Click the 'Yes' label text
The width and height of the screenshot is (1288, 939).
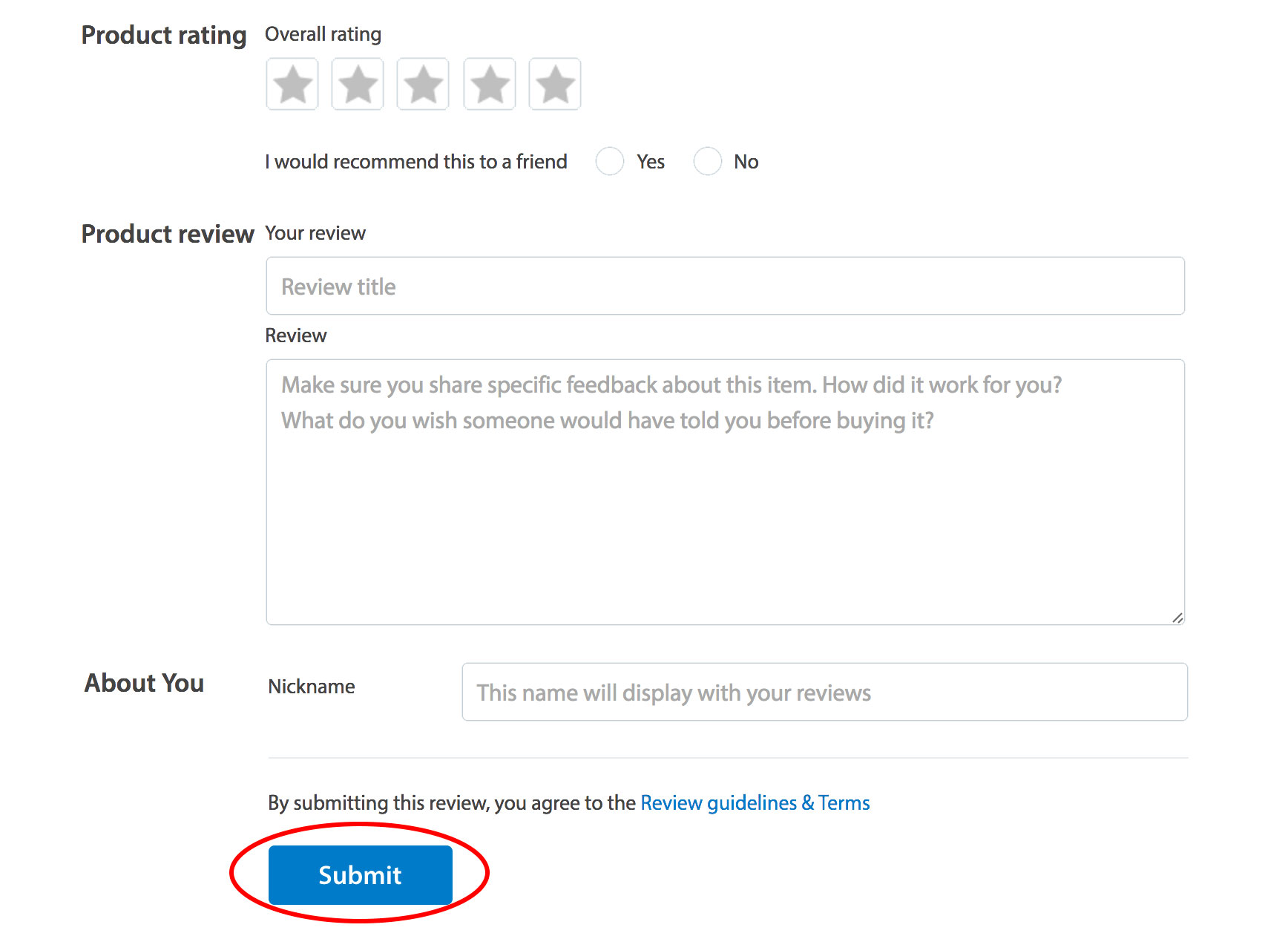tap(651, 162)
